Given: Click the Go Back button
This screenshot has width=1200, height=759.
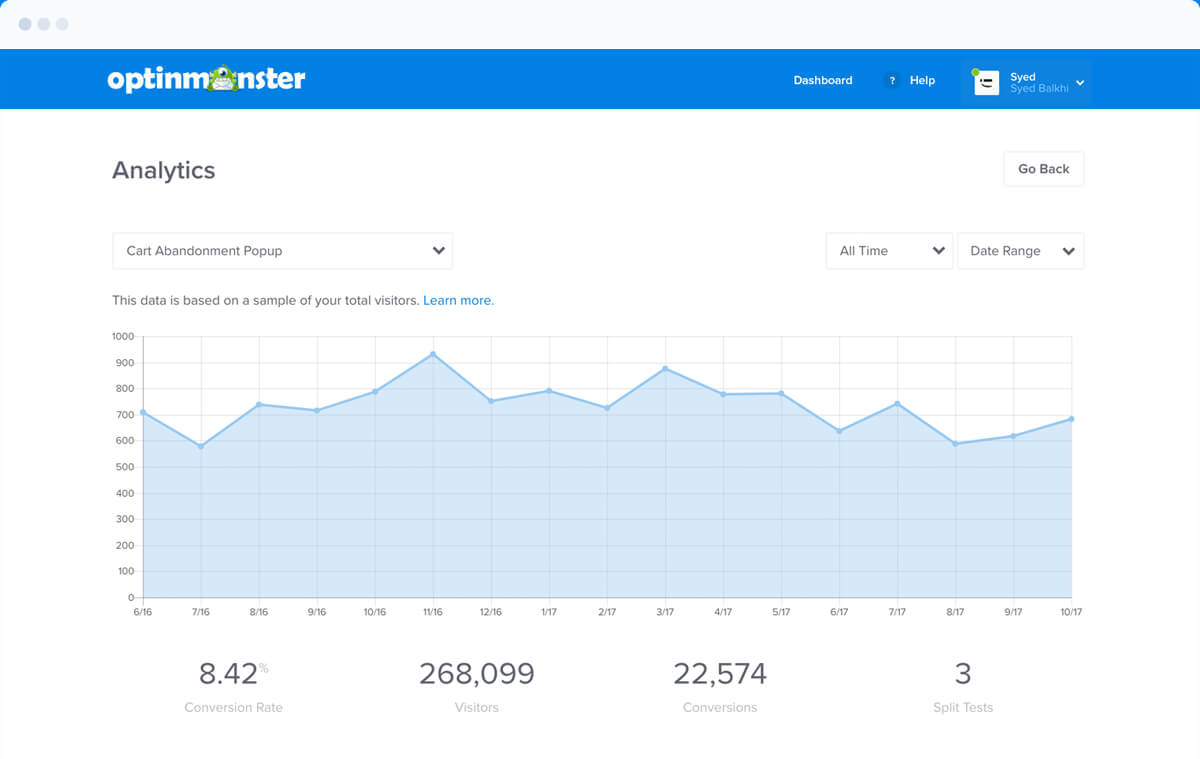Looking at the screenshot, I should click(x=1044, y=169).
